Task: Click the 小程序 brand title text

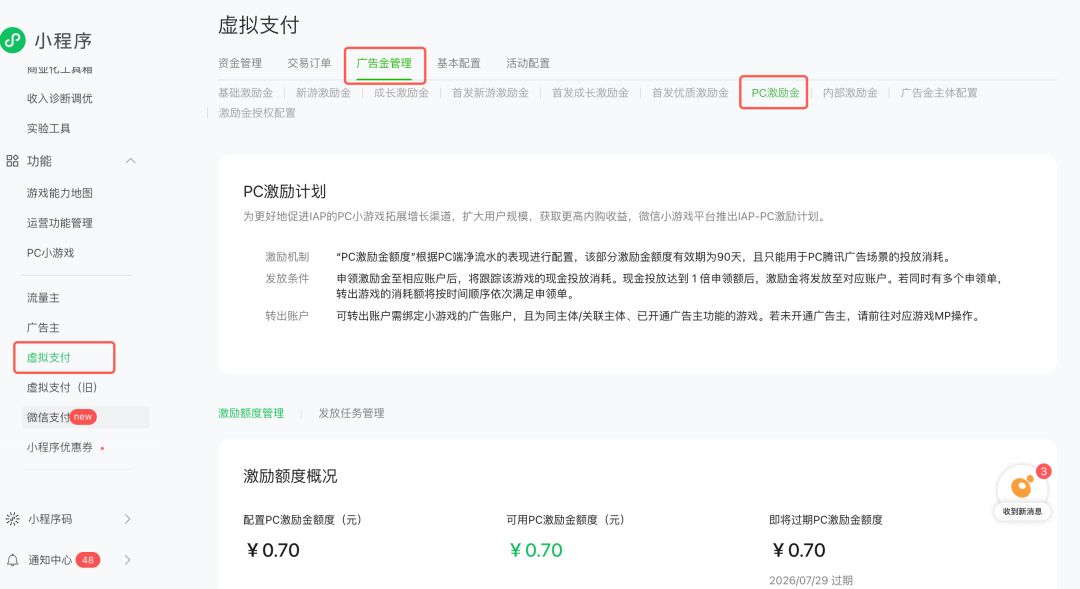Action: click(63, 41)
